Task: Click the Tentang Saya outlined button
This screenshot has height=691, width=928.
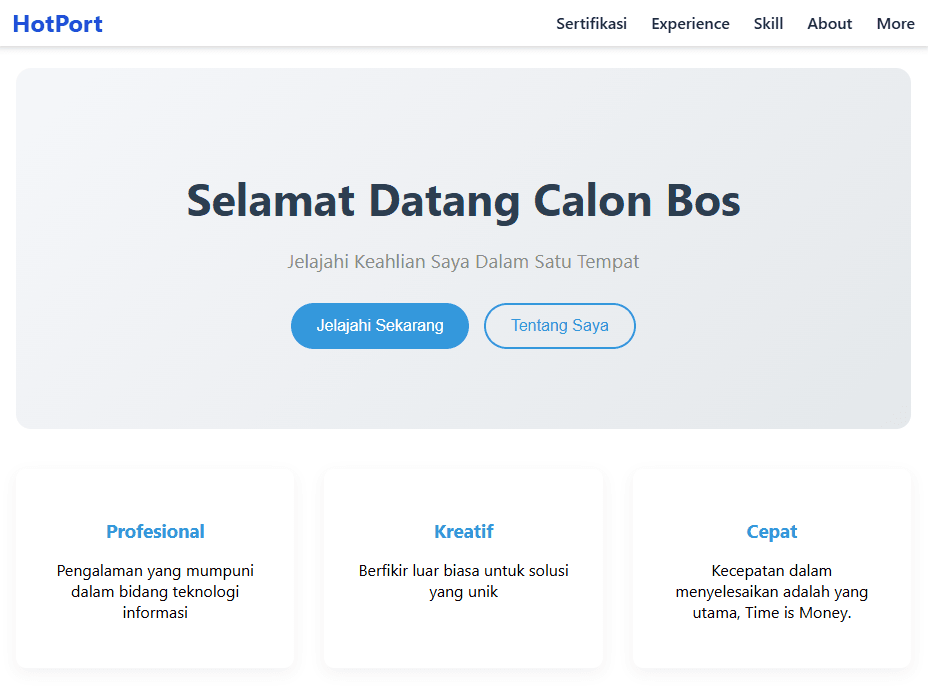Action: pyautogui.click(x=559, y=326)
